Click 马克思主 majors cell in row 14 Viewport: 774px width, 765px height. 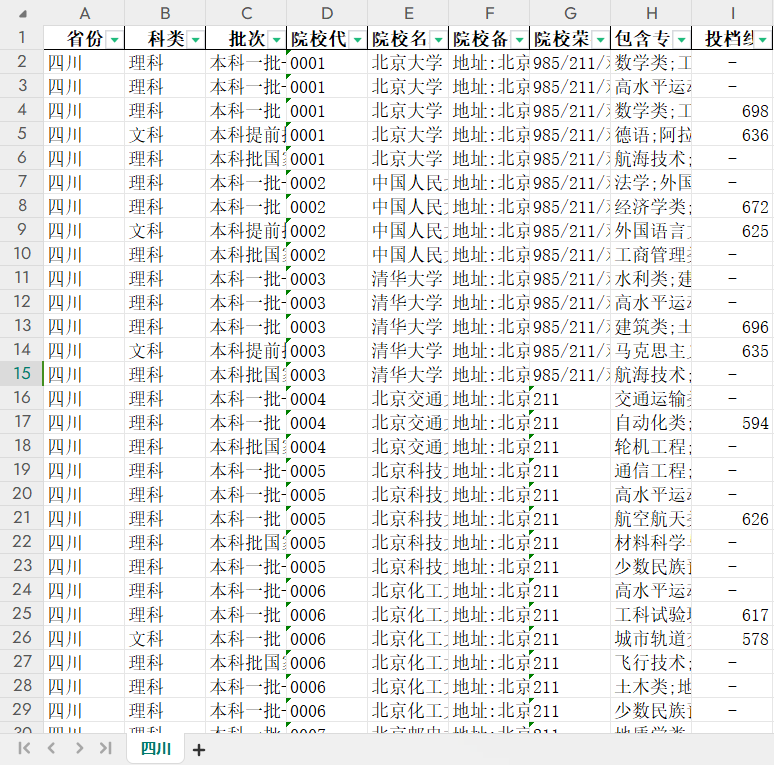[651, 350]
